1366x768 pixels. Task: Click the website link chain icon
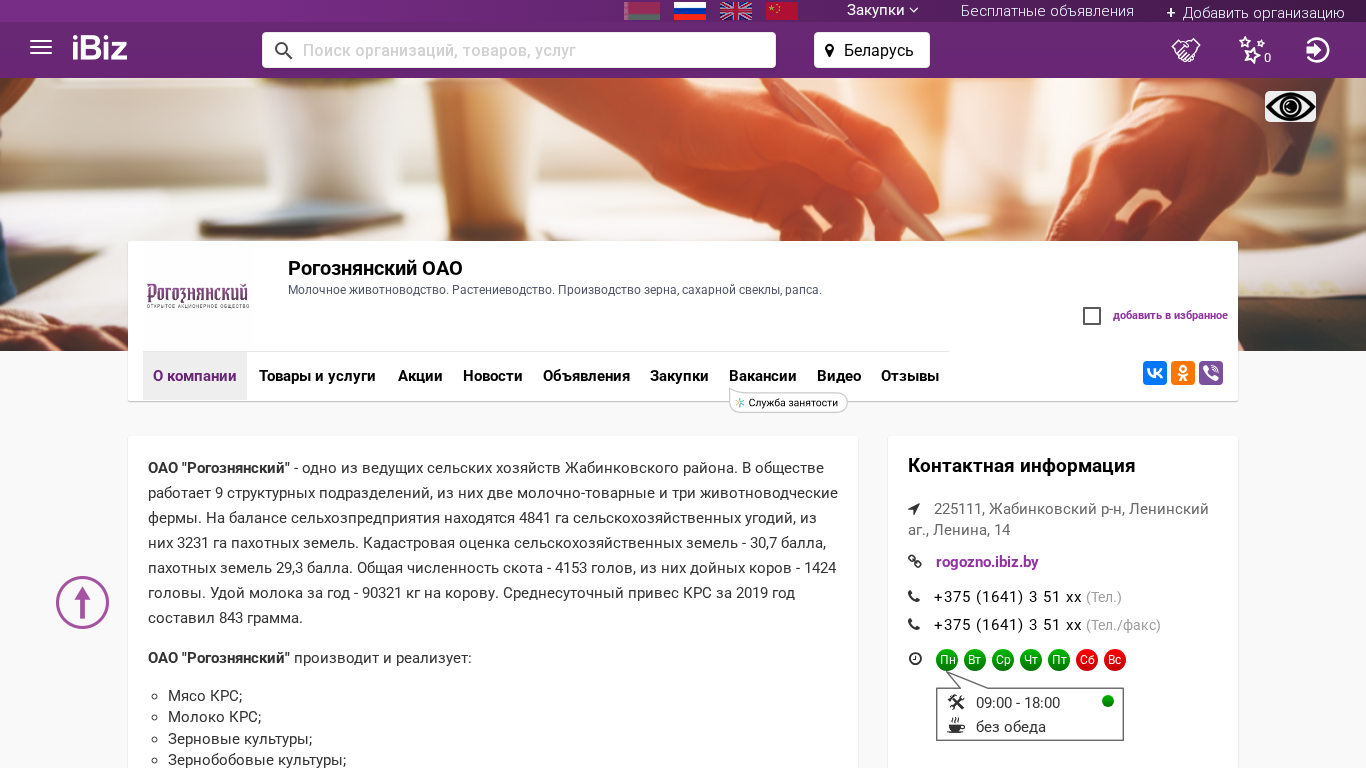pos(914,562)
